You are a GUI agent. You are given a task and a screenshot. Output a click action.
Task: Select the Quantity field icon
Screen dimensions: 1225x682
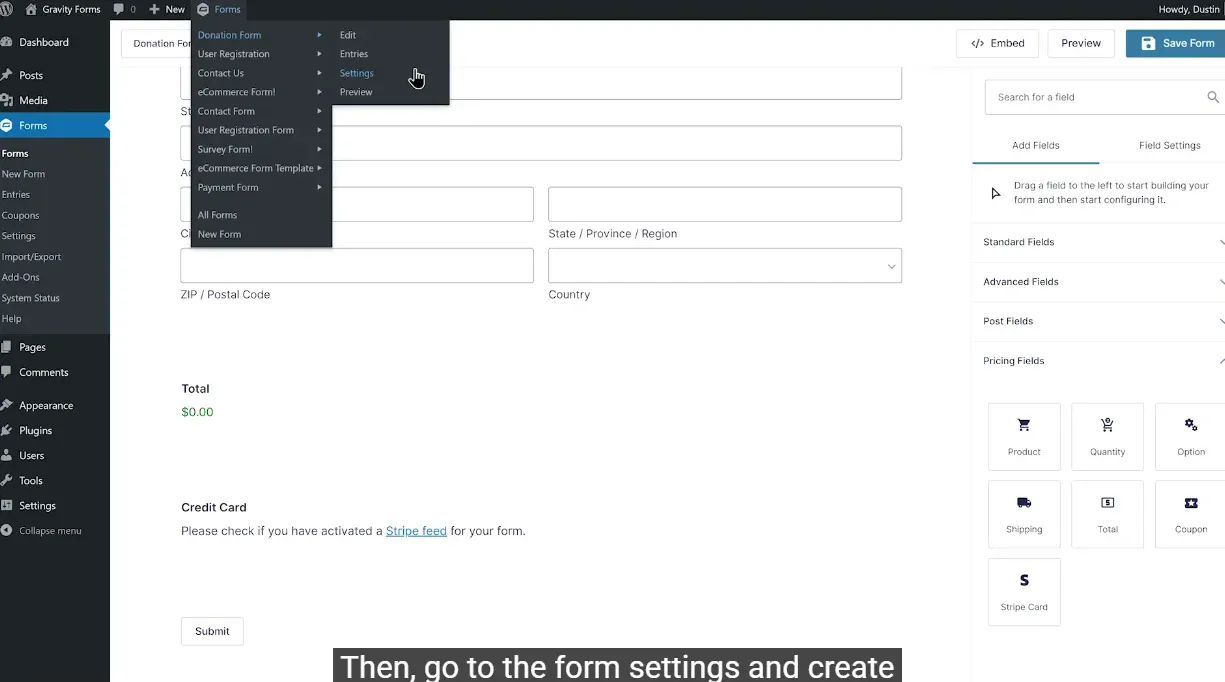click(1107, 425)
